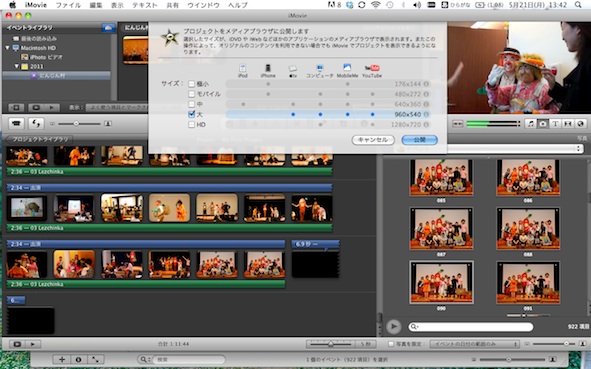Play selected photo preview in media browser

point(393,326)
